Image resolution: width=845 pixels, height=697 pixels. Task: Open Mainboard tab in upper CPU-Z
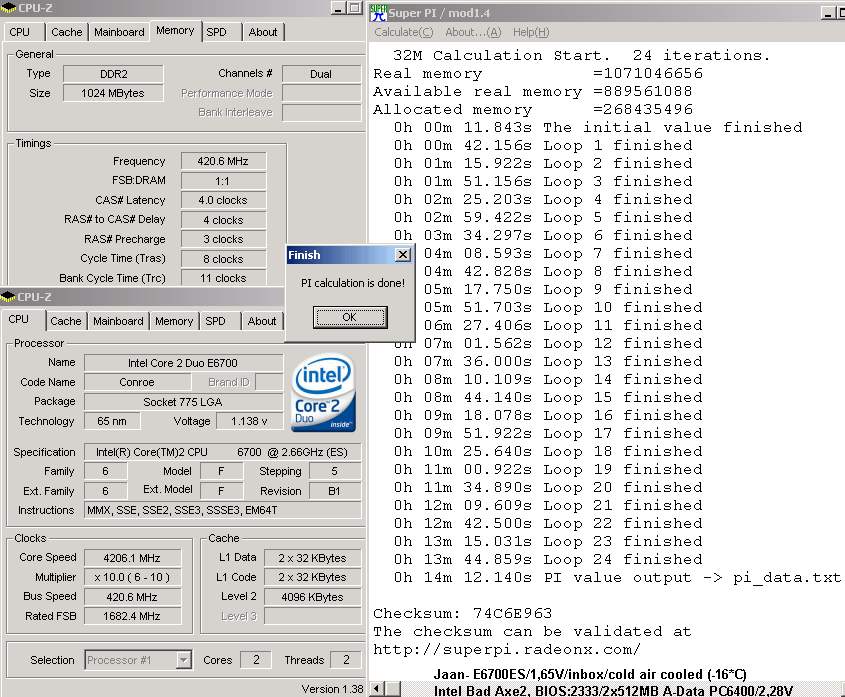click(119, 32)
